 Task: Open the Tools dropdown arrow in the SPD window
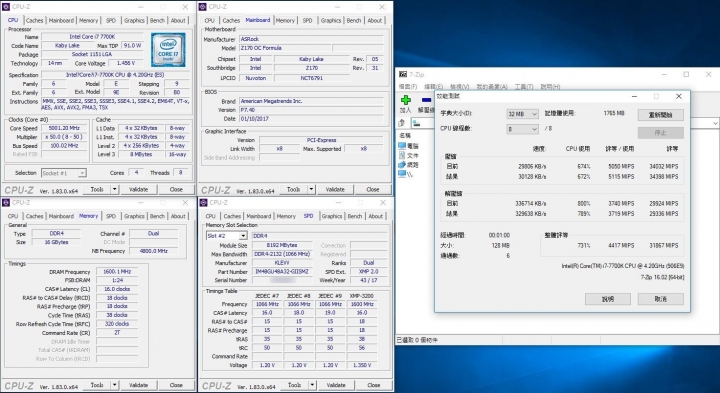(312, 385)
